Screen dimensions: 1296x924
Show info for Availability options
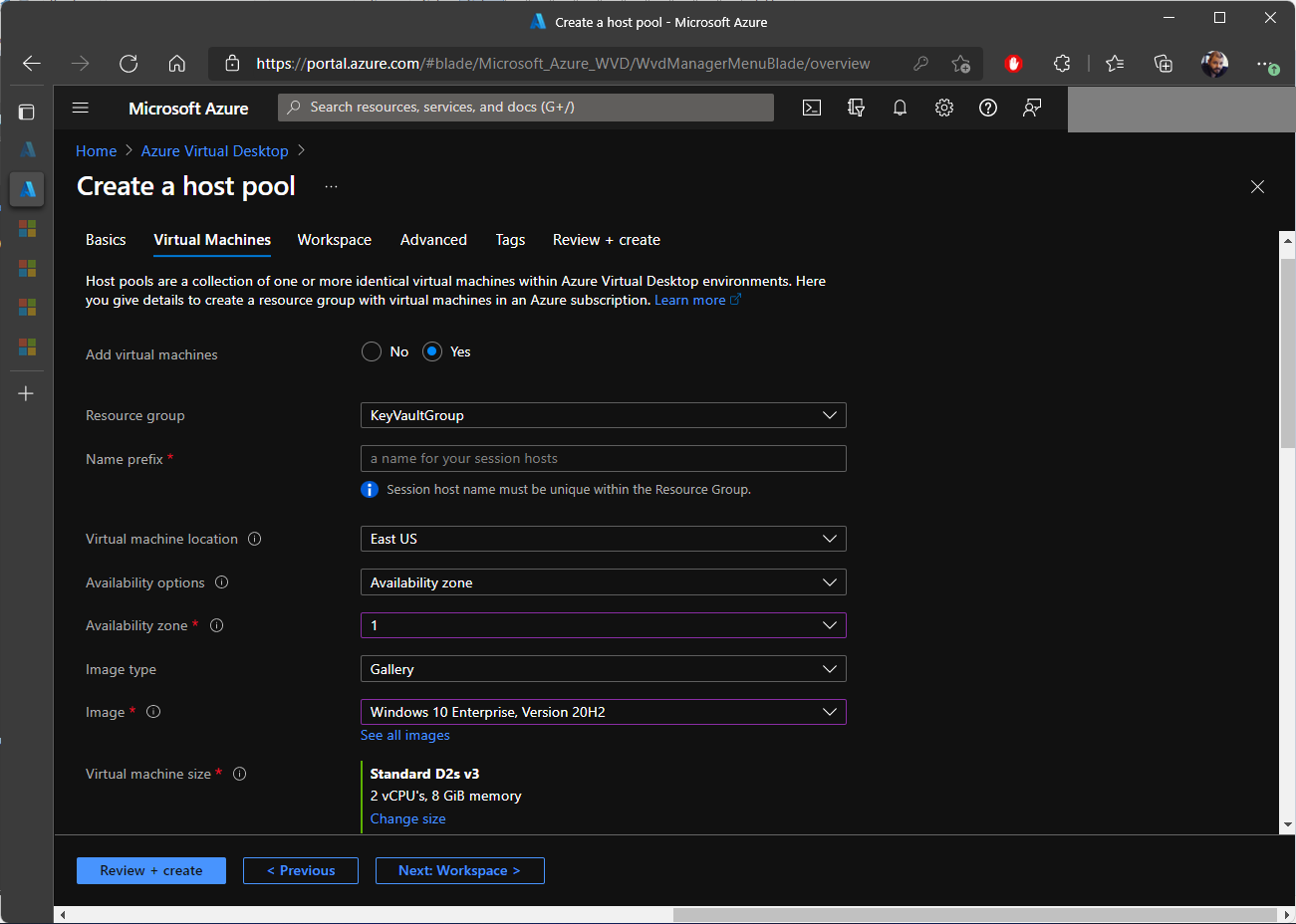point(222,582)
